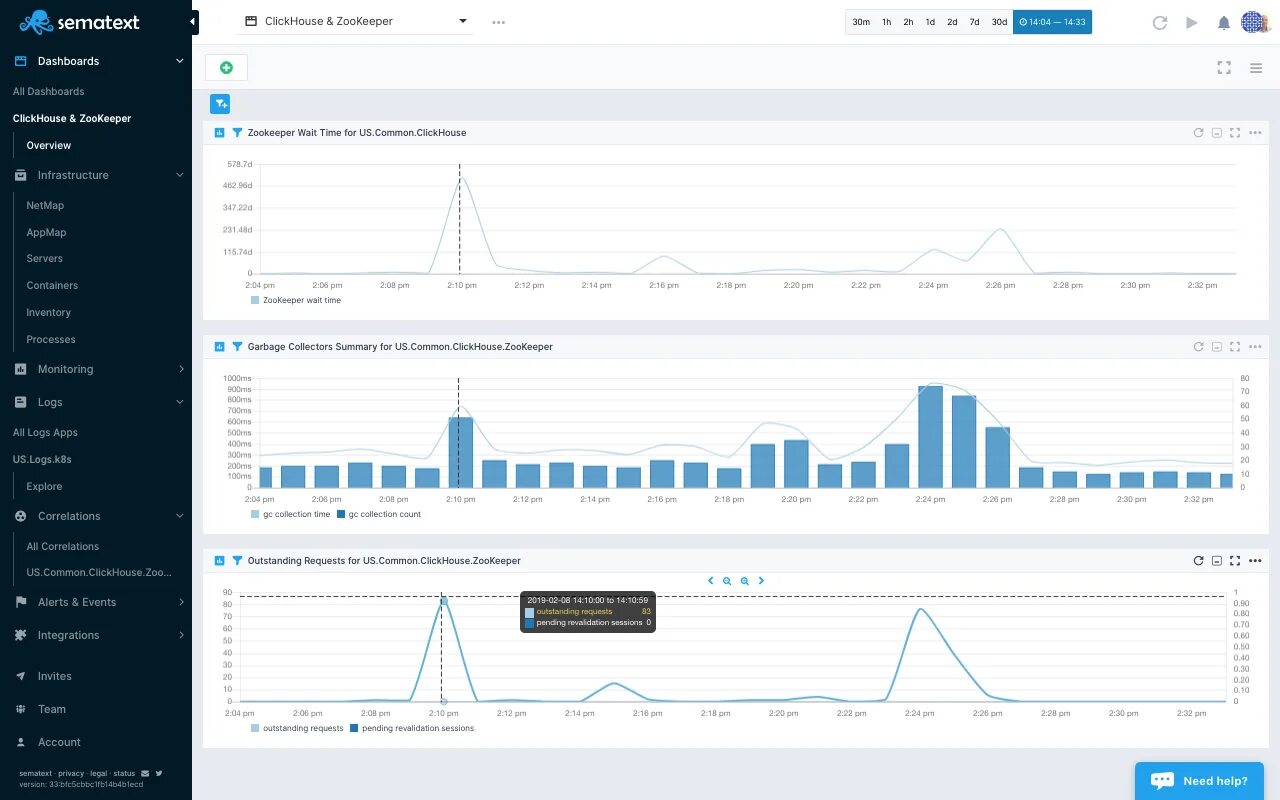Open Servers in Infrastructure
Screen dimensions: 1280x800
(x=44, y=258)
